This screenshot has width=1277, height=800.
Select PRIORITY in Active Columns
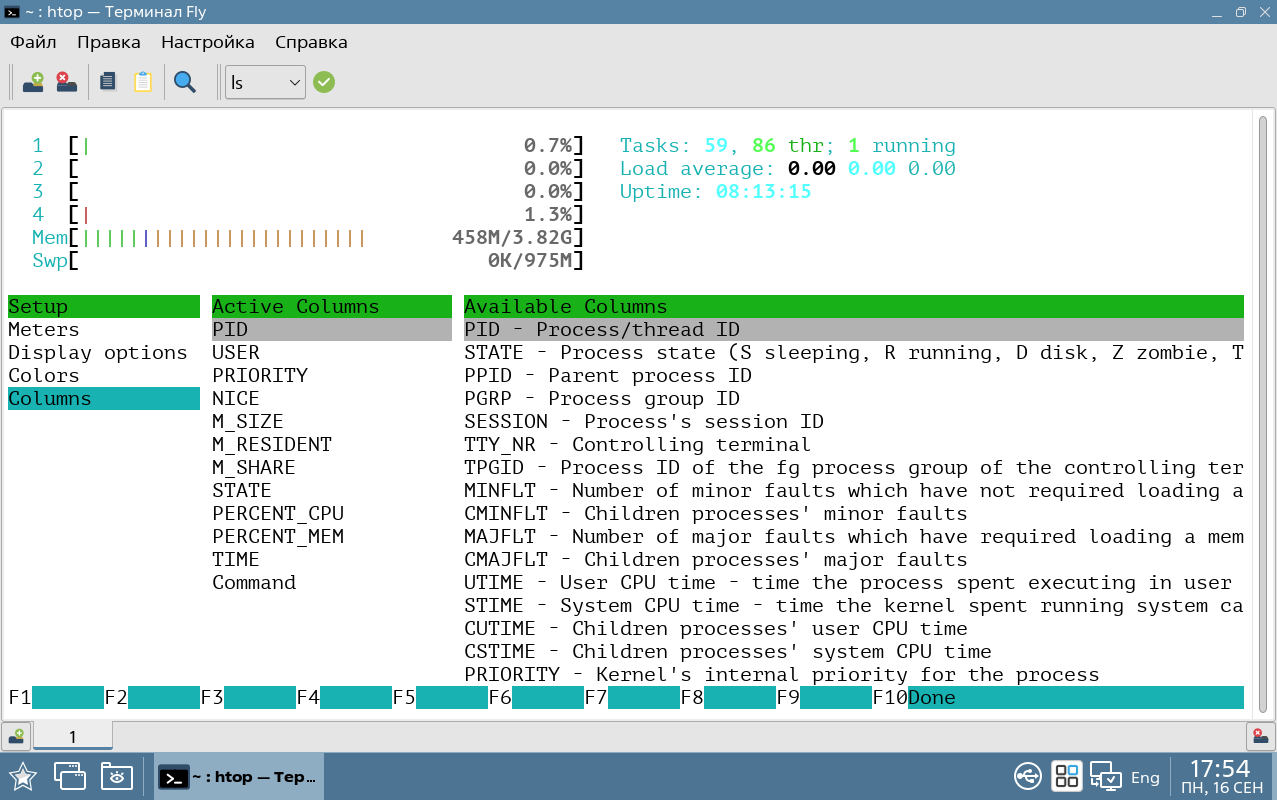[x=332, y=376]
